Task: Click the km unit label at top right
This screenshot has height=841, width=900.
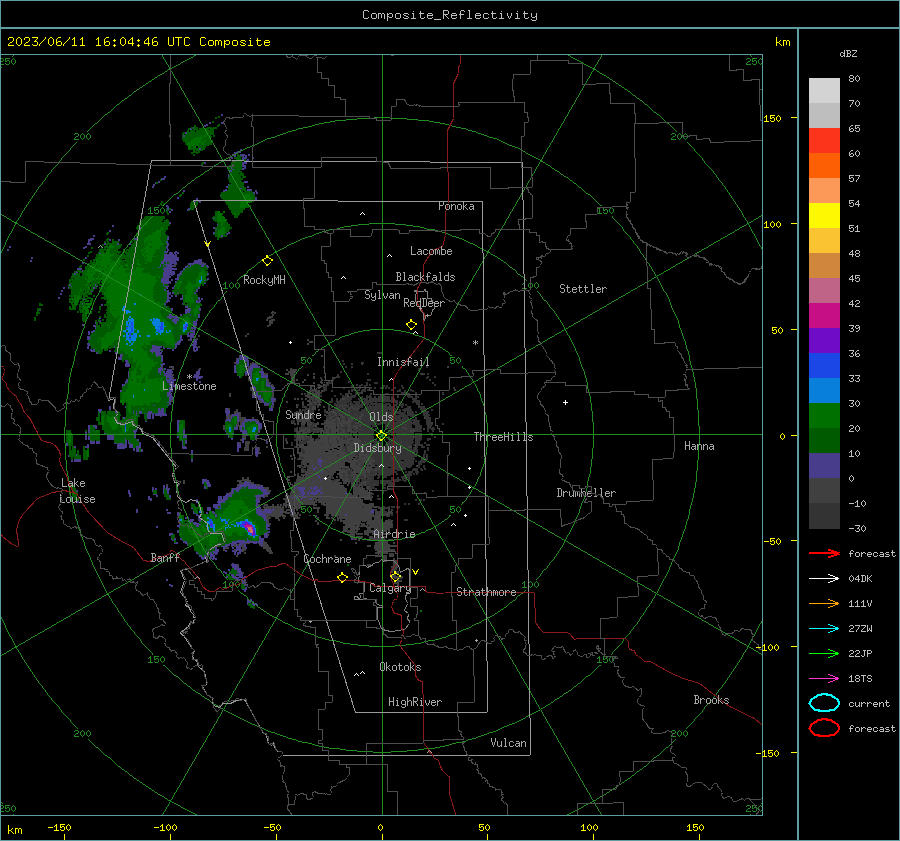Action: pos(782,42)
